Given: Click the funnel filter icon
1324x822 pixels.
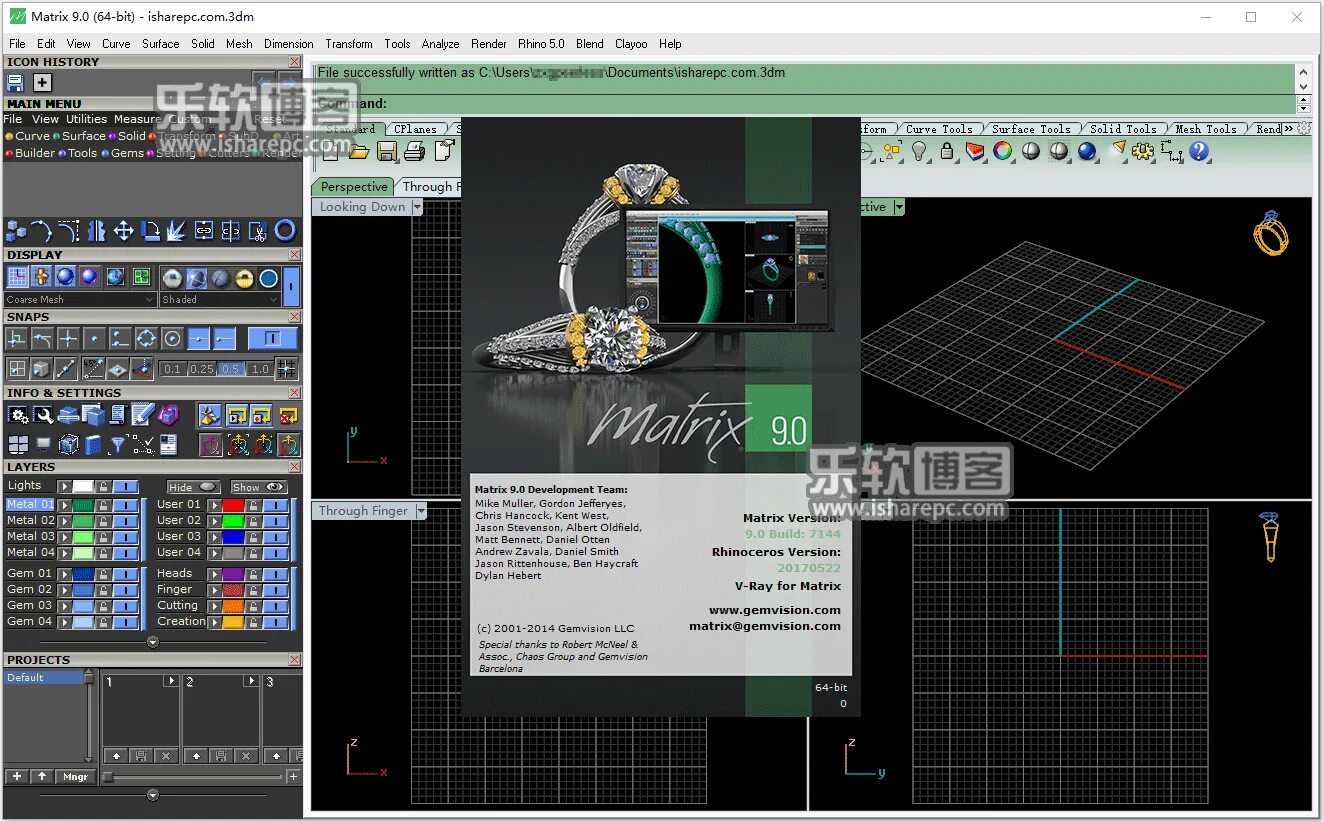Looking at the screenshot, I should click(118, 444).
